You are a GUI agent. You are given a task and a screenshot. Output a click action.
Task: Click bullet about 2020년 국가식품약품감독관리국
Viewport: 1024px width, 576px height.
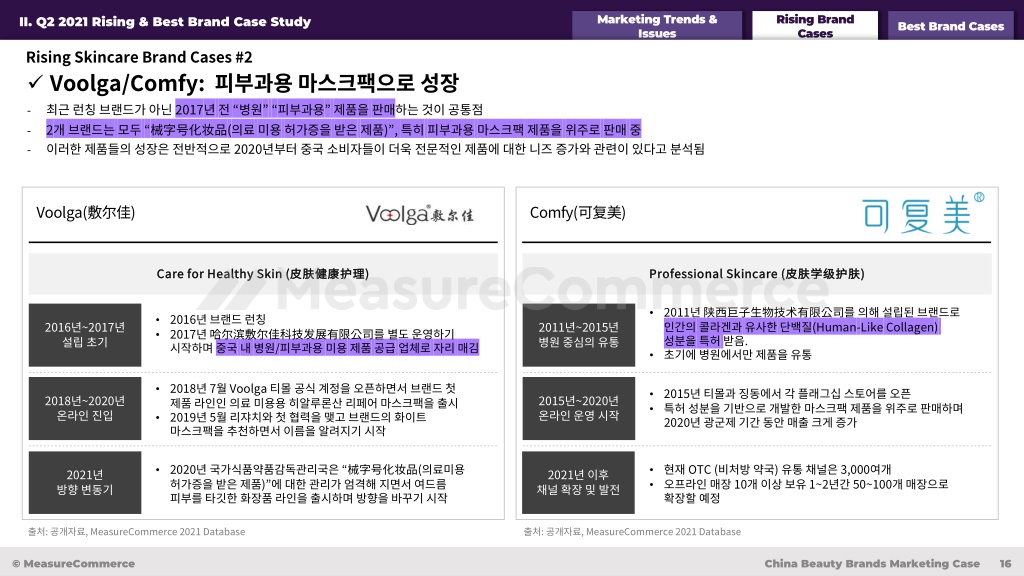pyautogui.click(x=317, y=483)
